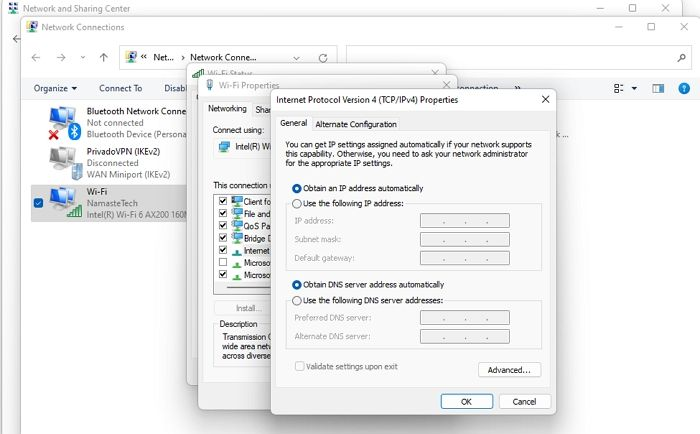This screenshot has width=700, height=434.
Task: Click the IP address input field
Action: [465, 221]
